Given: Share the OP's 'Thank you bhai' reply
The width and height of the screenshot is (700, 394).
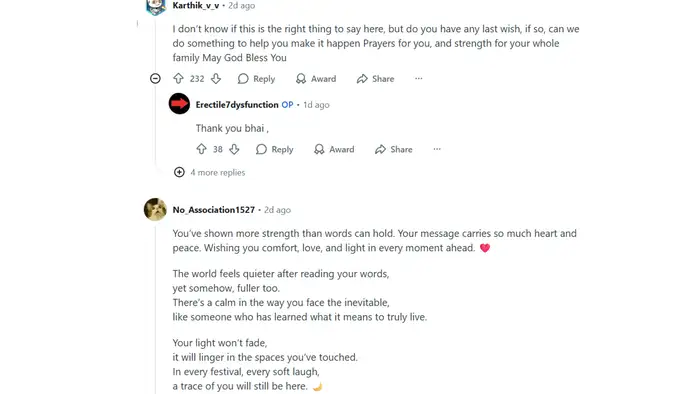Looking at the screenshot, I should tap(394, 149).
